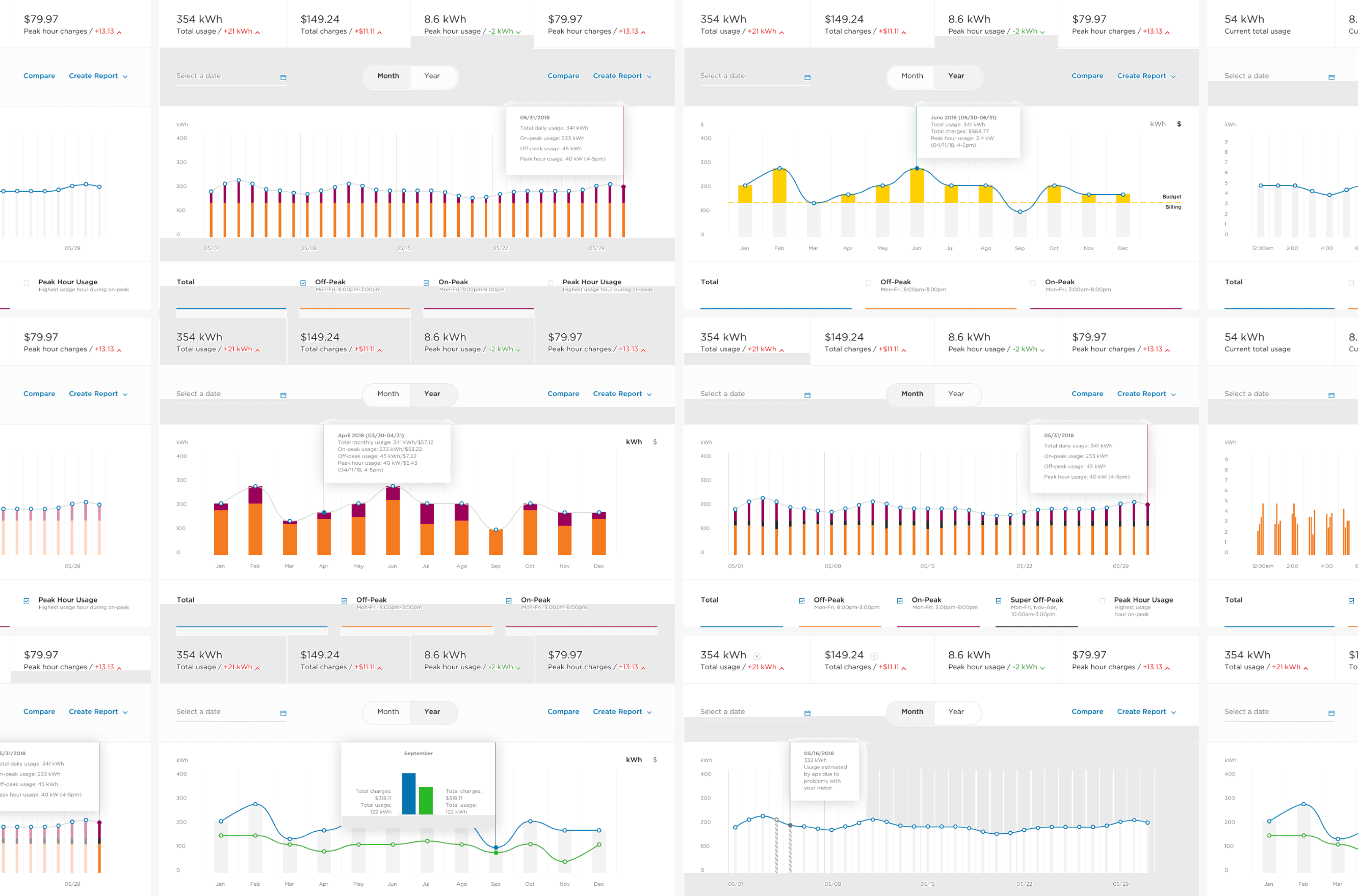
Task: Select Month tab above September comparison chart
Action: (x=388, y=711)
